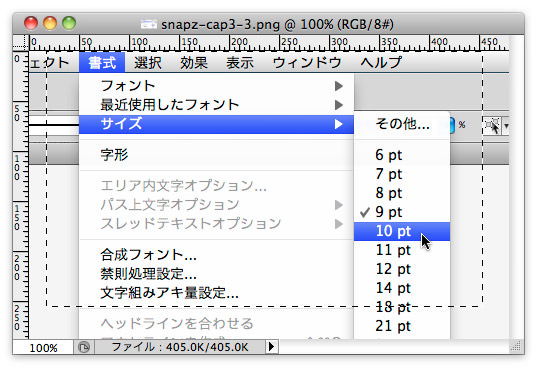Choose その他... in size submenu
Image resolution: width=537 pixels, height=367 pixels.
(402, 124)
